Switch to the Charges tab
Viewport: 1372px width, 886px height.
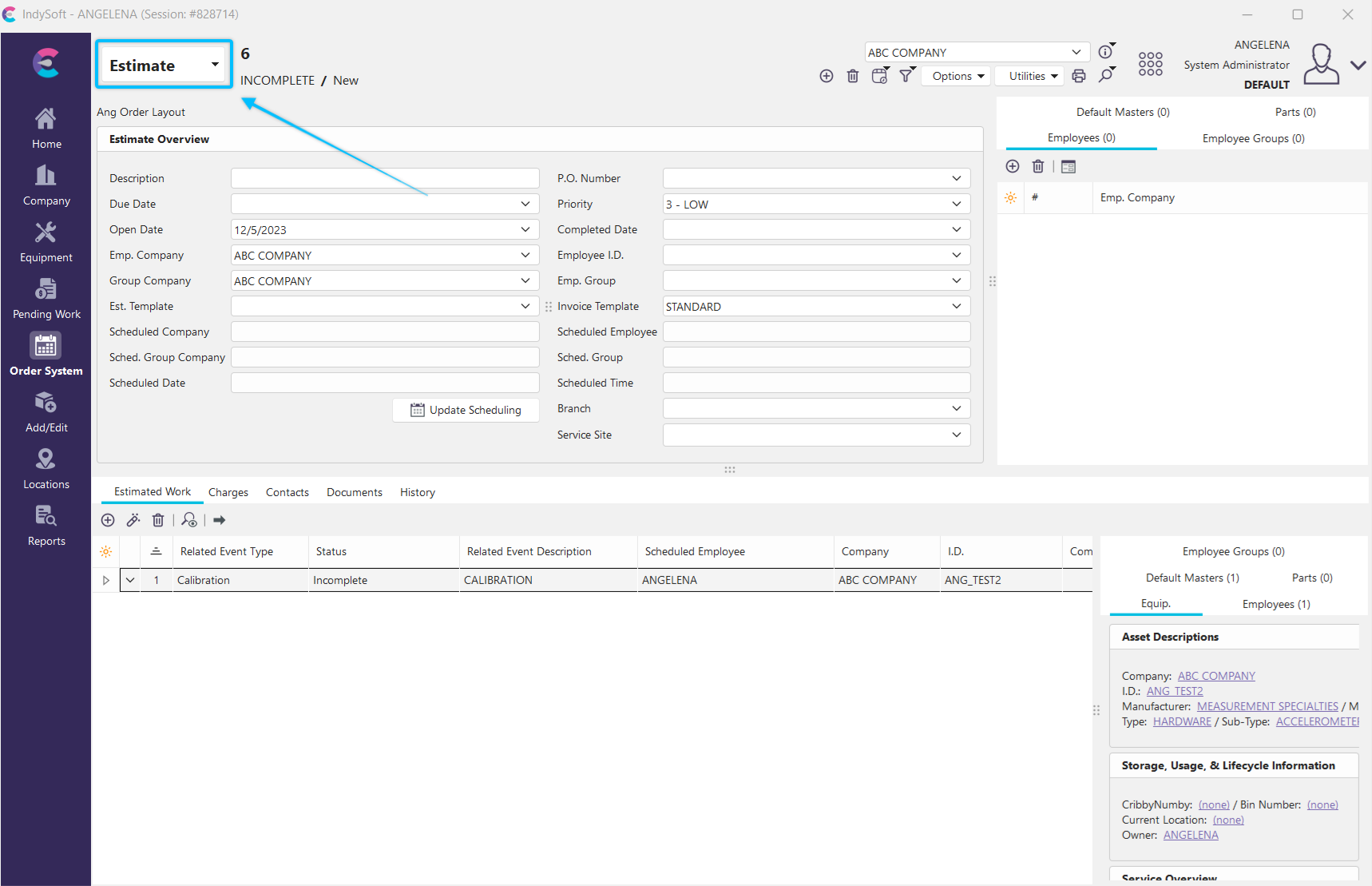(x=228, y=492)
